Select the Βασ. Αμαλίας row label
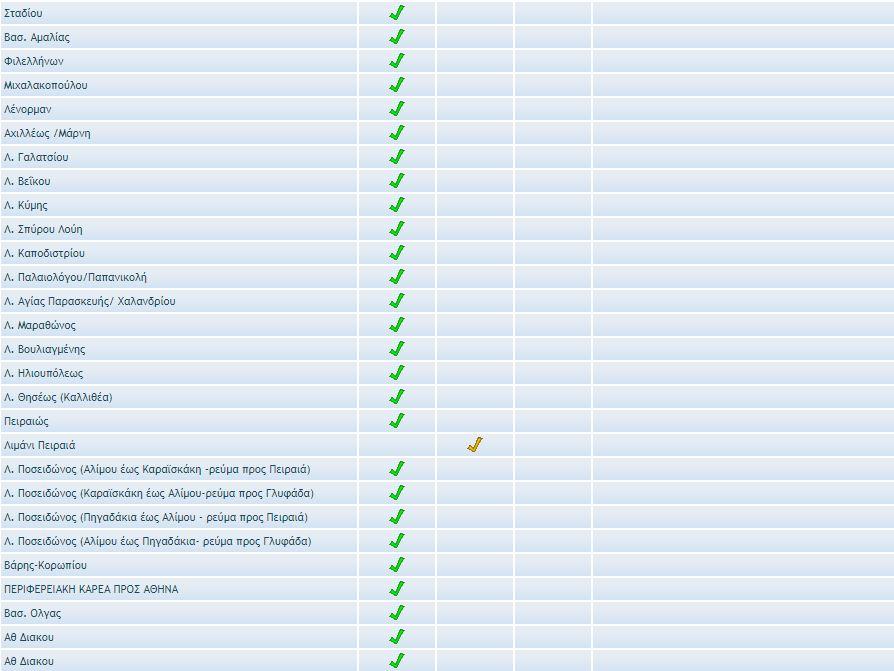 click(x=37, y=37)
